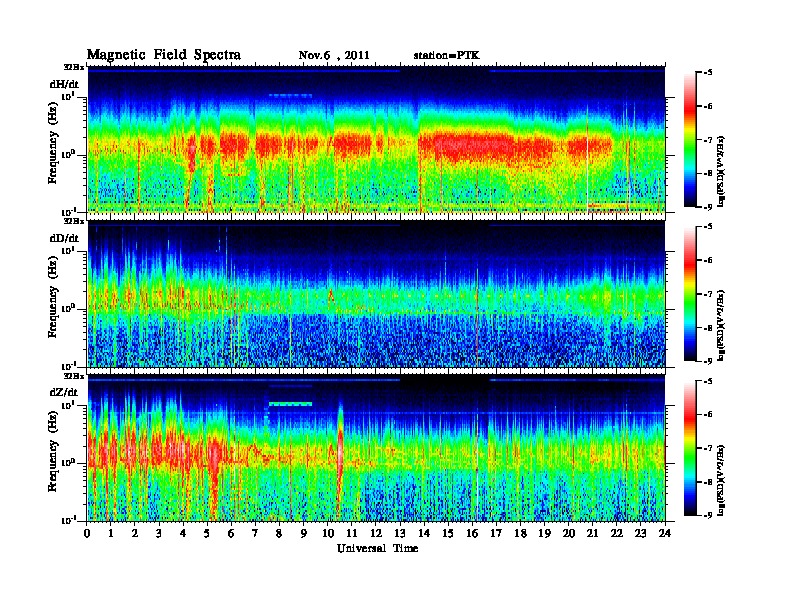Click hour 7 on the Universal Time axis
Viewport: 792px width, 612px height.
pyautogui.click(x=255, y=534)
